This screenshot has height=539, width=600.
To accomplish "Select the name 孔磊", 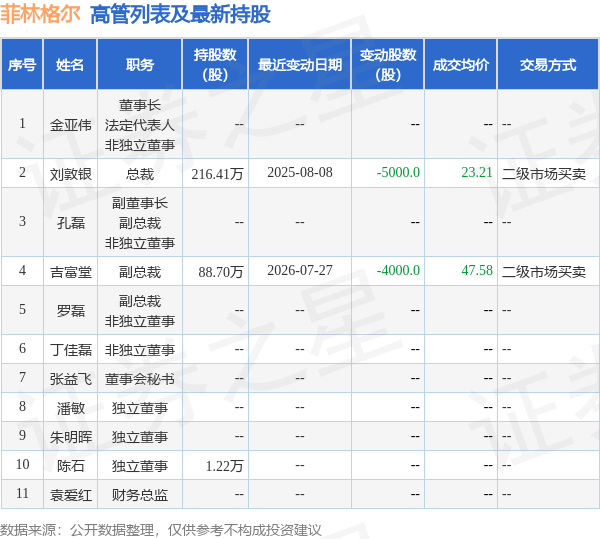I will pos(70,222).
